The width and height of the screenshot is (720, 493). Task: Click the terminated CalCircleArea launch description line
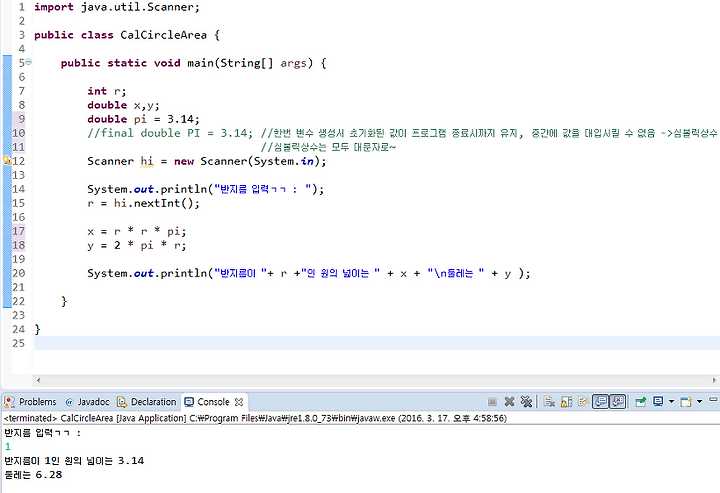click(x=255, y=418)
